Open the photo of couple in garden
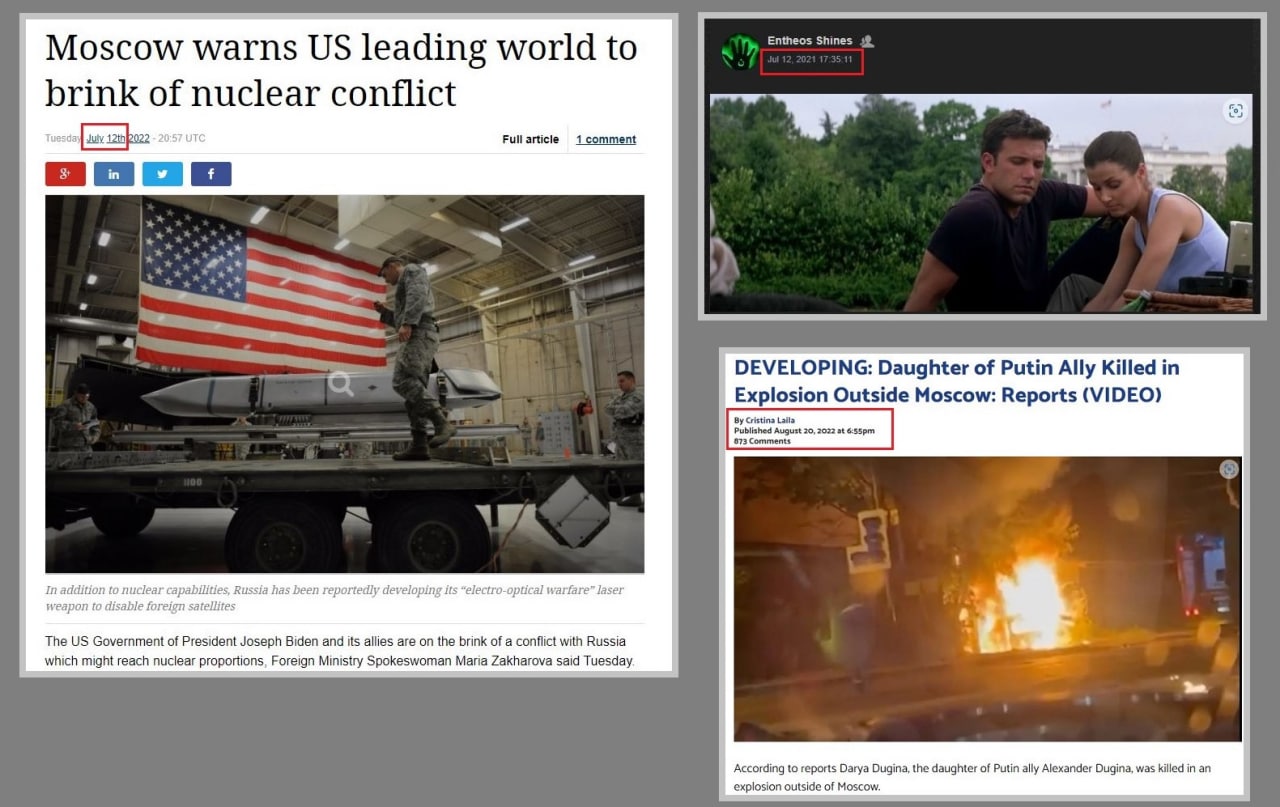This screenshot has width=1280, height=807. coord(981,203)
